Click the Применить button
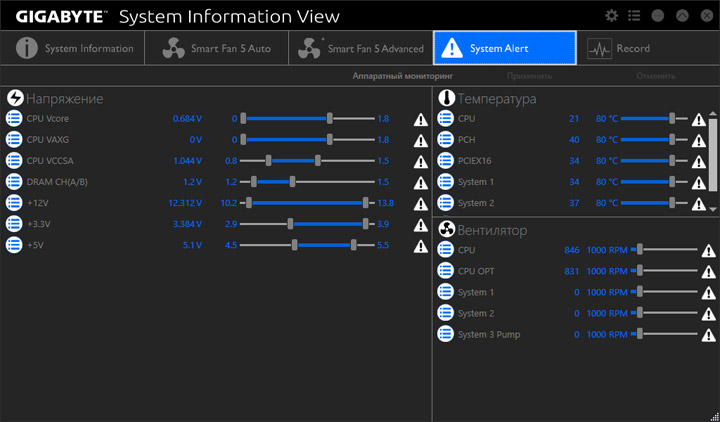The width and height of the screenshot is (720, 422). [x=529, y=76]
